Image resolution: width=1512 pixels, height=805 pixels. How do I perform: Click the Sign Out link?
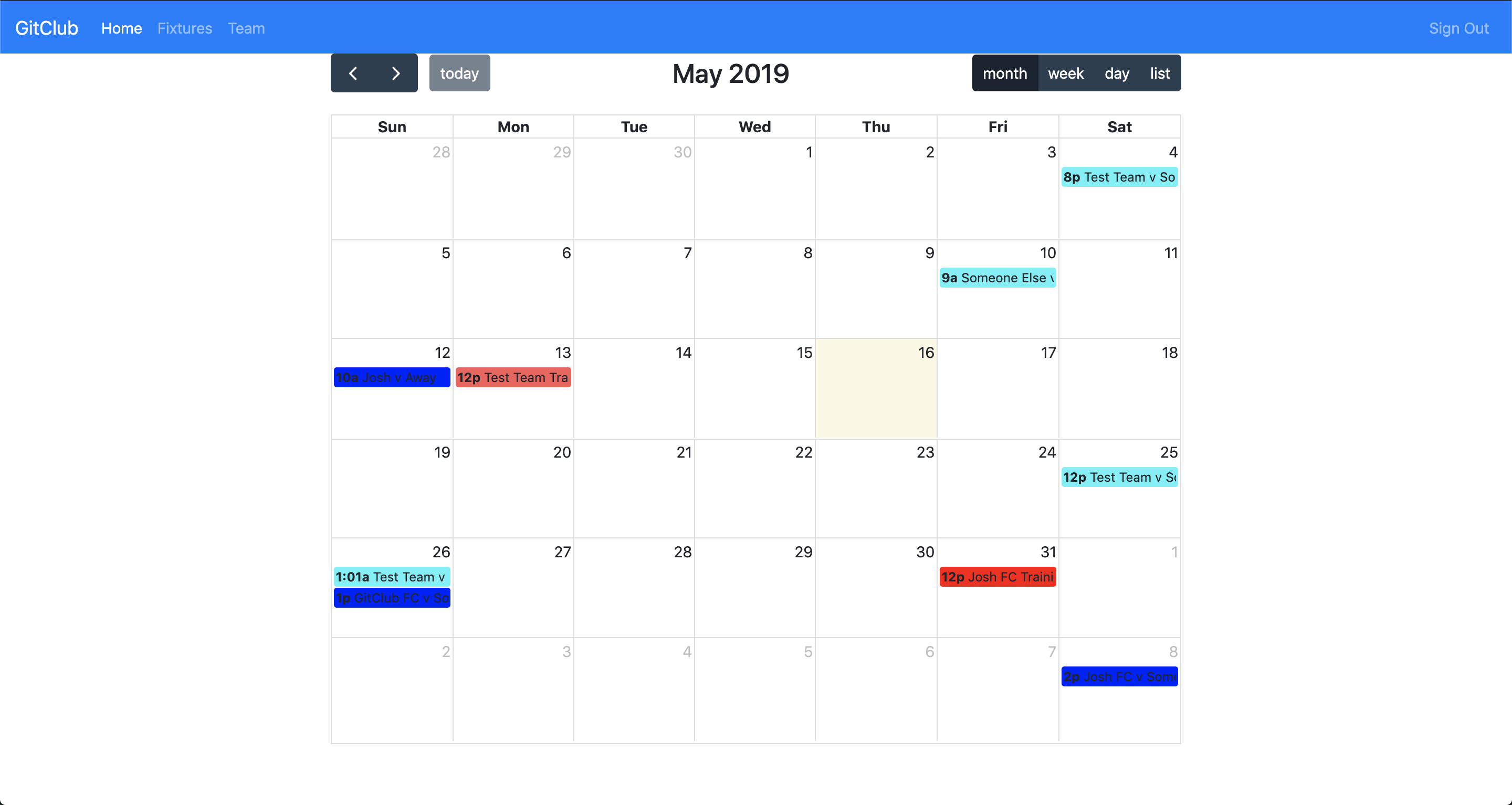click(x=1458, y=28)
